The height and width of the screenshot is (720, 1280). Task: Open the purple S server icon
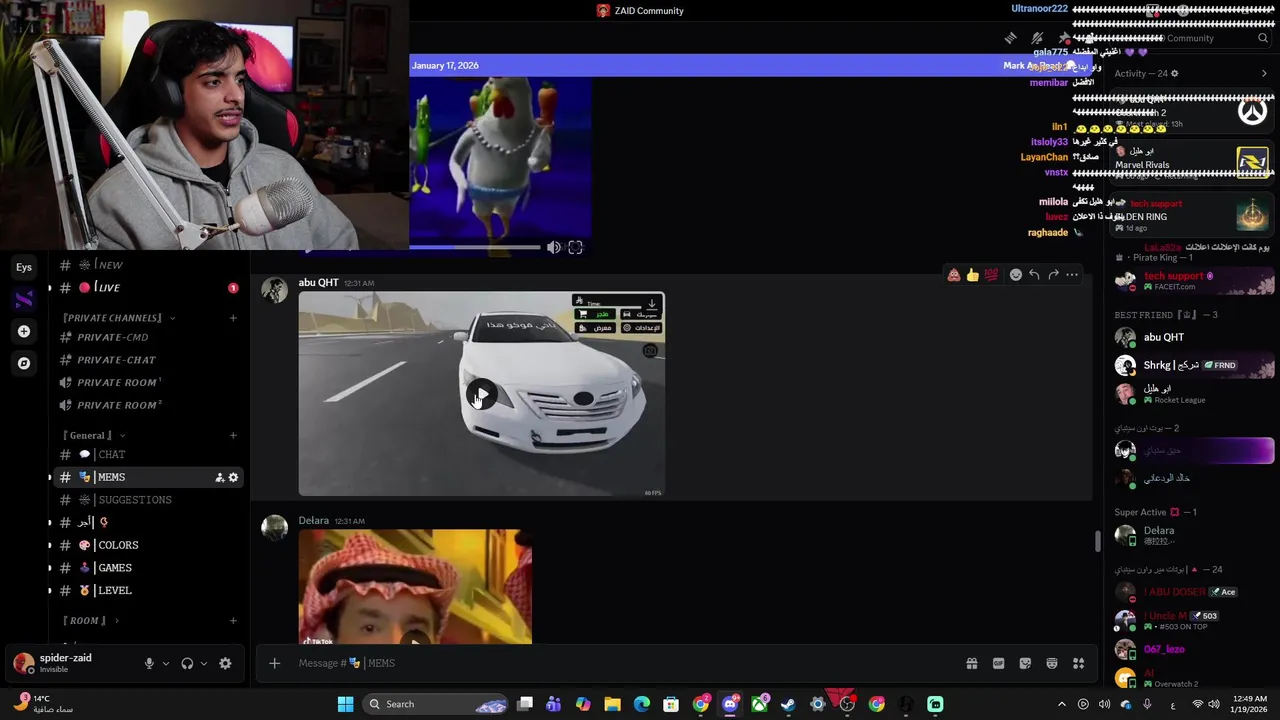tap(24, 299)
